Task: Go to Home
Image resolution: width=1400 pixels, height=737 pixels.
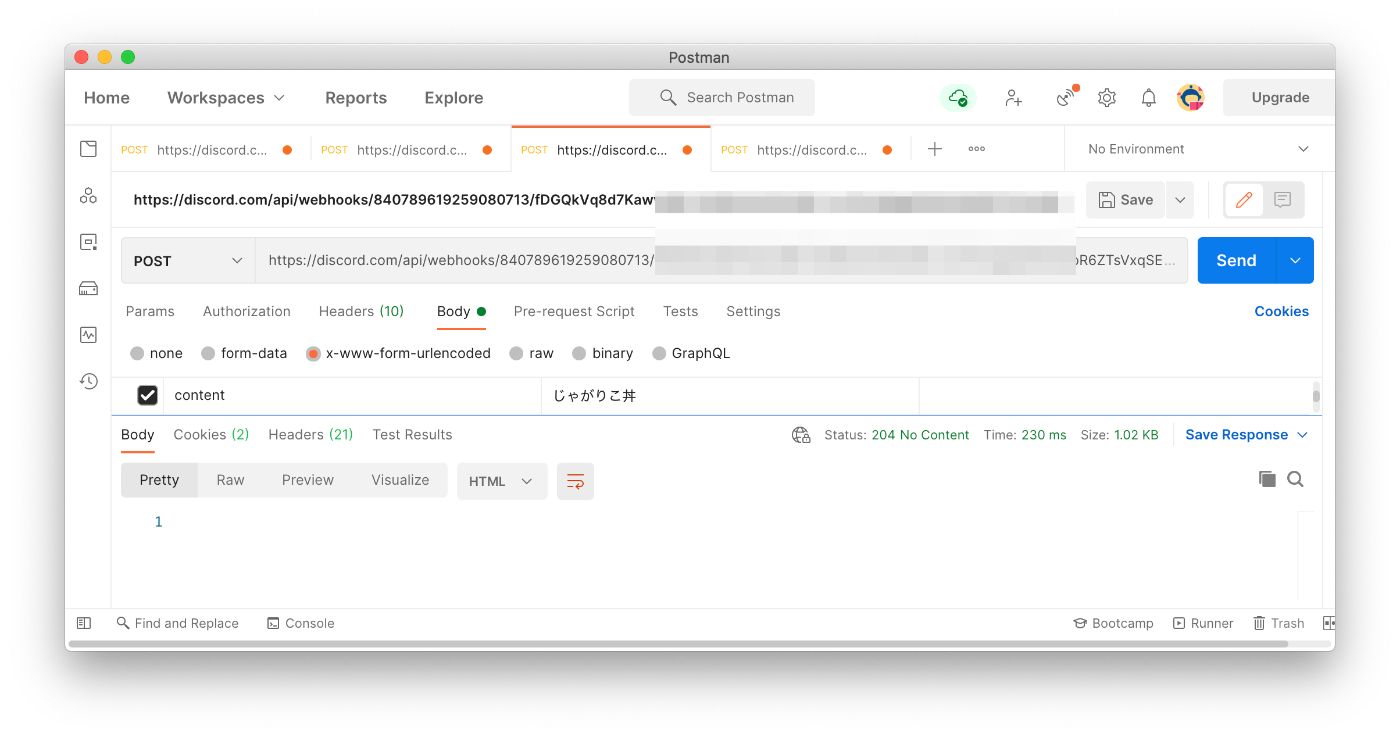Action: [x=107, y=97]
